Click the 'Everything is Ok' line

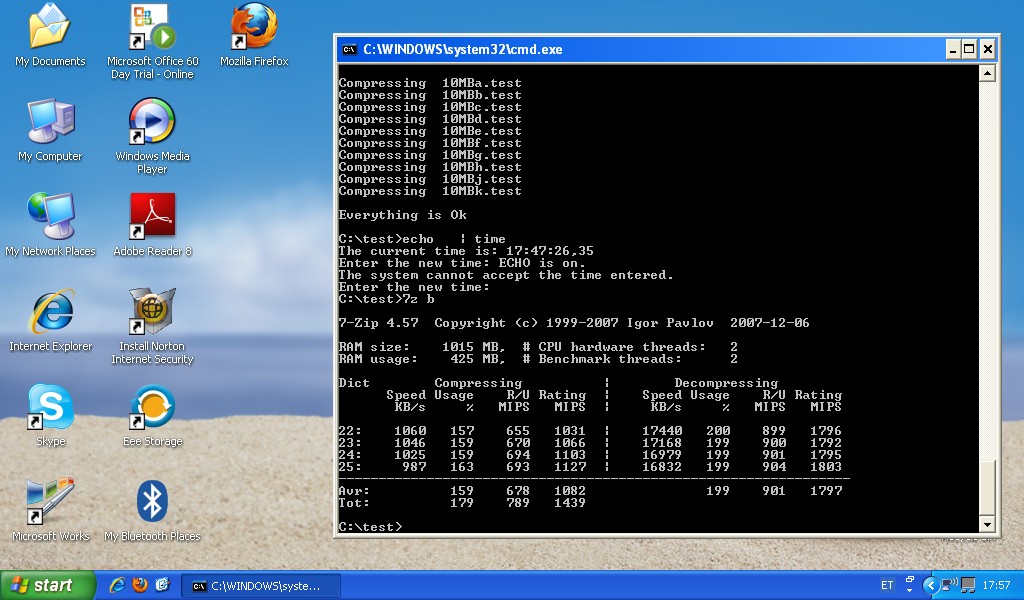402,215
